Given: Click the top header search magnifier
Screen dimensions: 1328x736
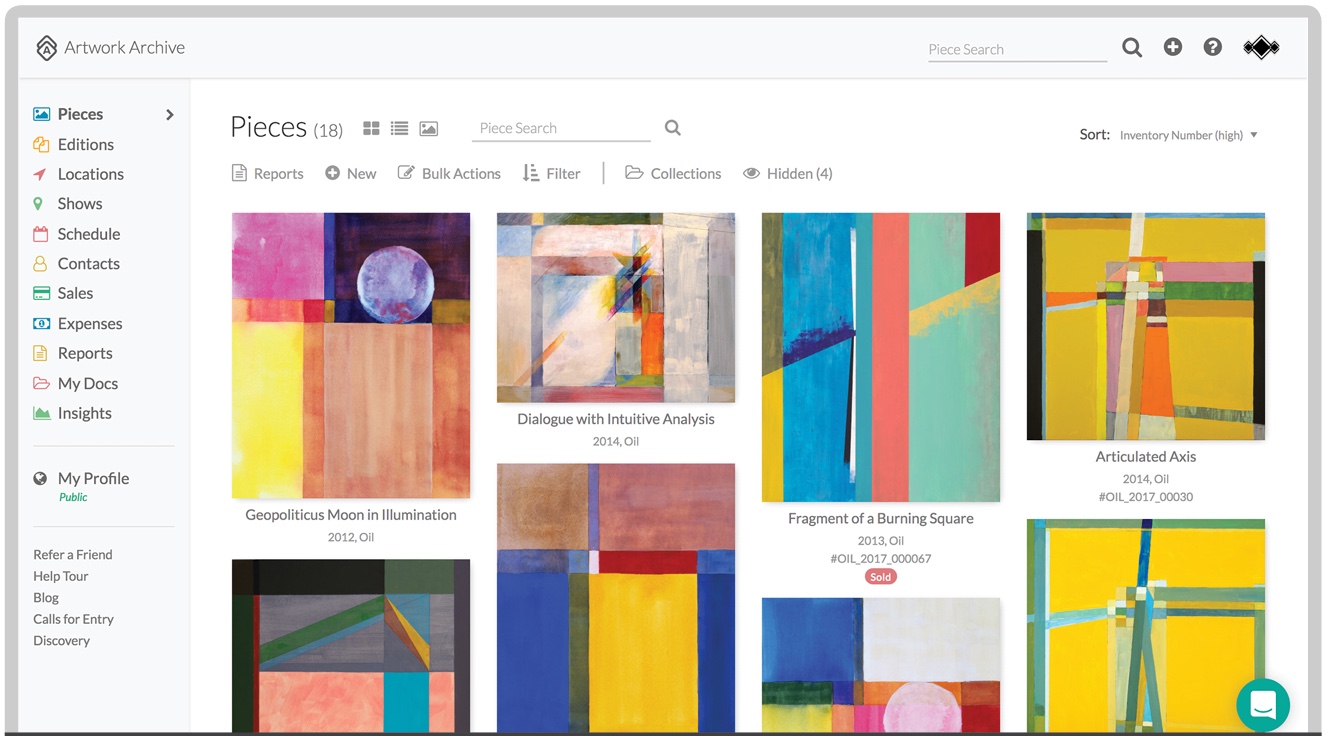Looking at the screenshot, I should (1132, 47).
